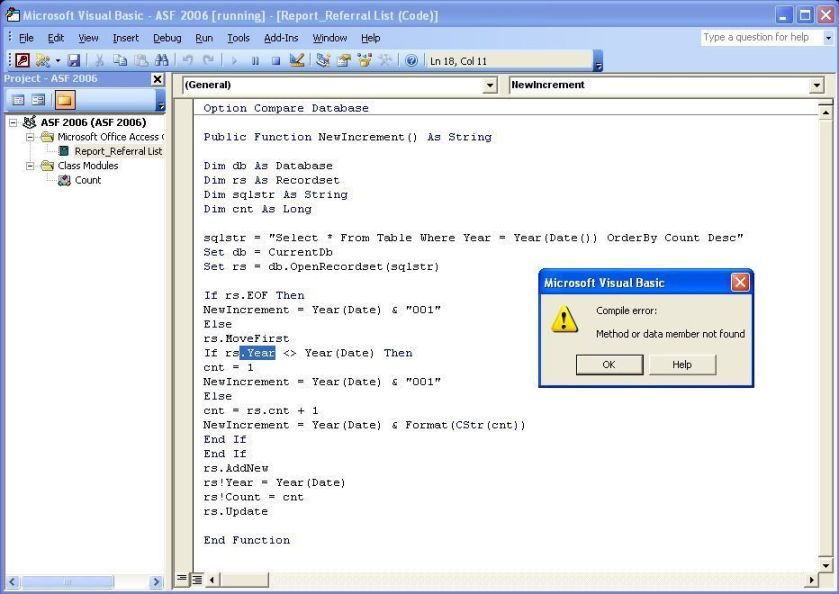Click code window scroll down arrow
The height and width of the screenshot is (594, 839).
pos(826,566)
